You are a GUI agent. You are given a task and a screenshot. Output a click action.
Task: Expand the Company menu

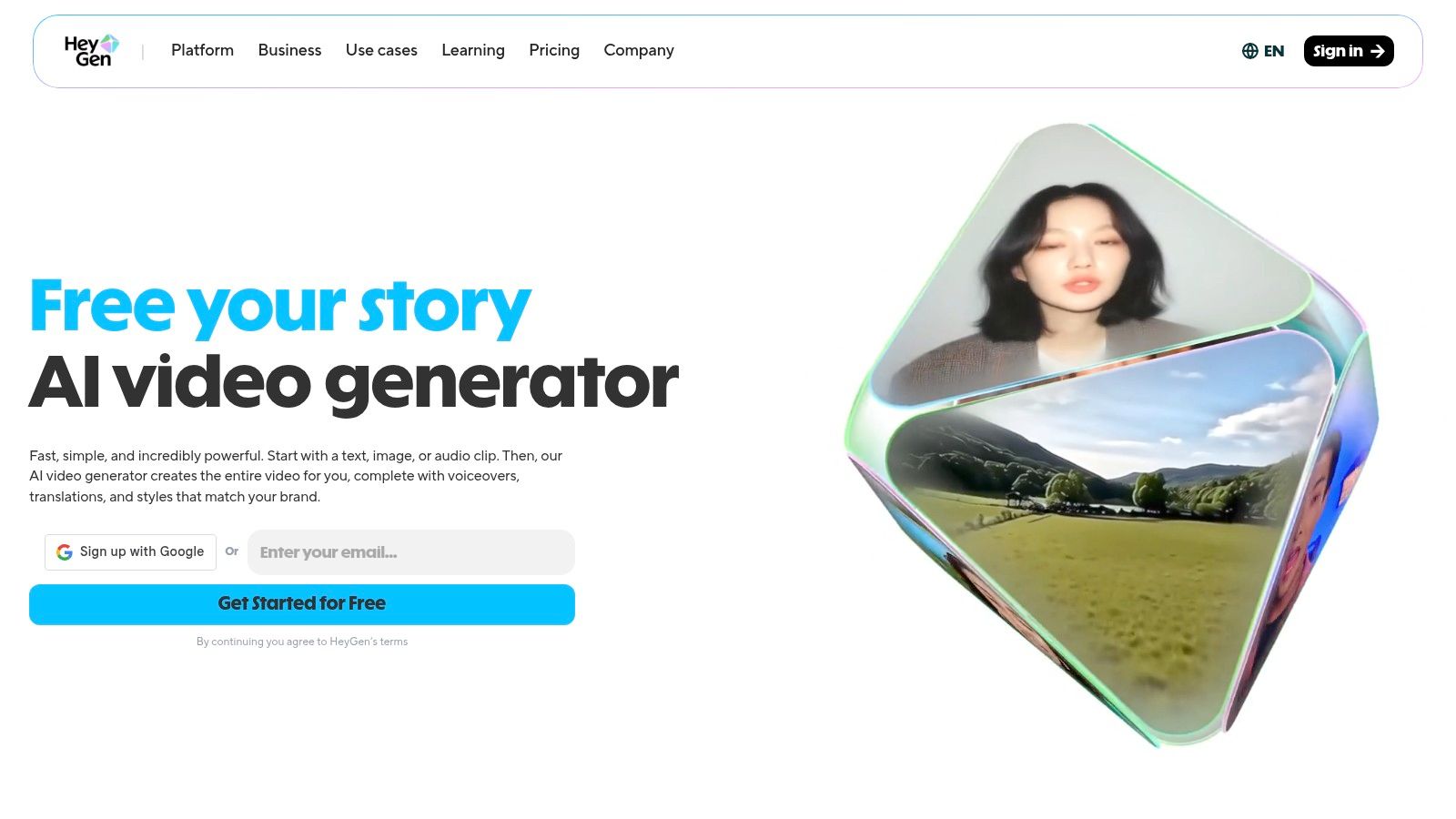pos(639,50)
